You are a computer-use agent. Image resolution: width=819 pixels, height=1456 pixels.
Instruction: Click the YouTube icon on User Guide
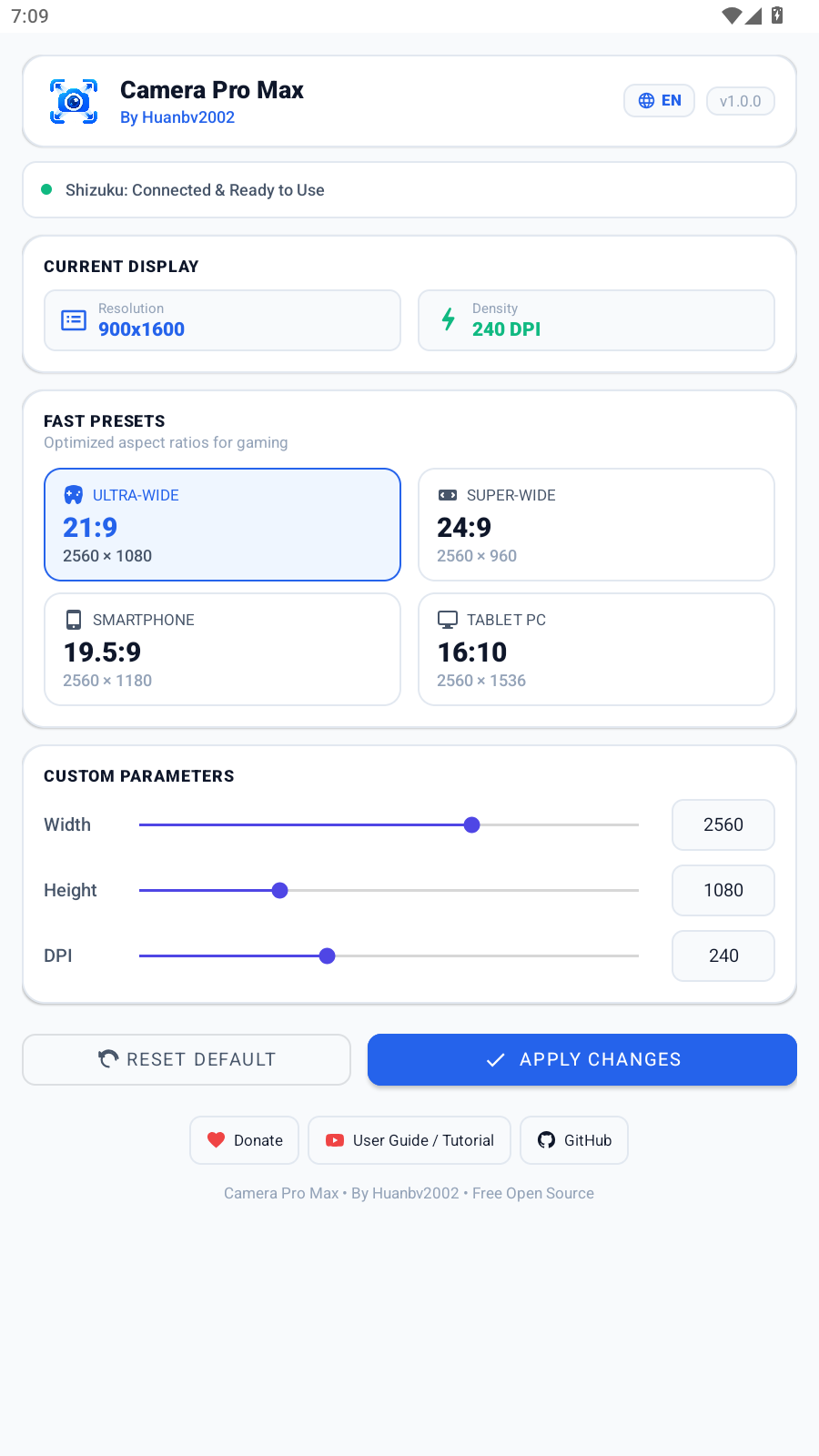click(x=335, y=1140)
